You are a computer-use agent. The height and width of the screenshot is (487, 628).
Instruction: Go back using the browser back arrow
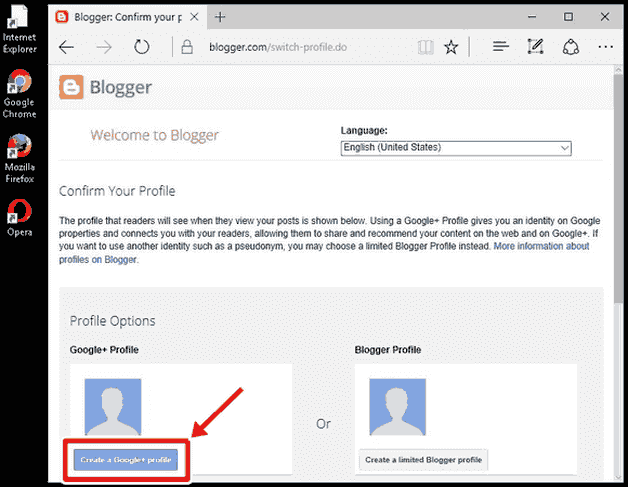[x=66, y=47]
